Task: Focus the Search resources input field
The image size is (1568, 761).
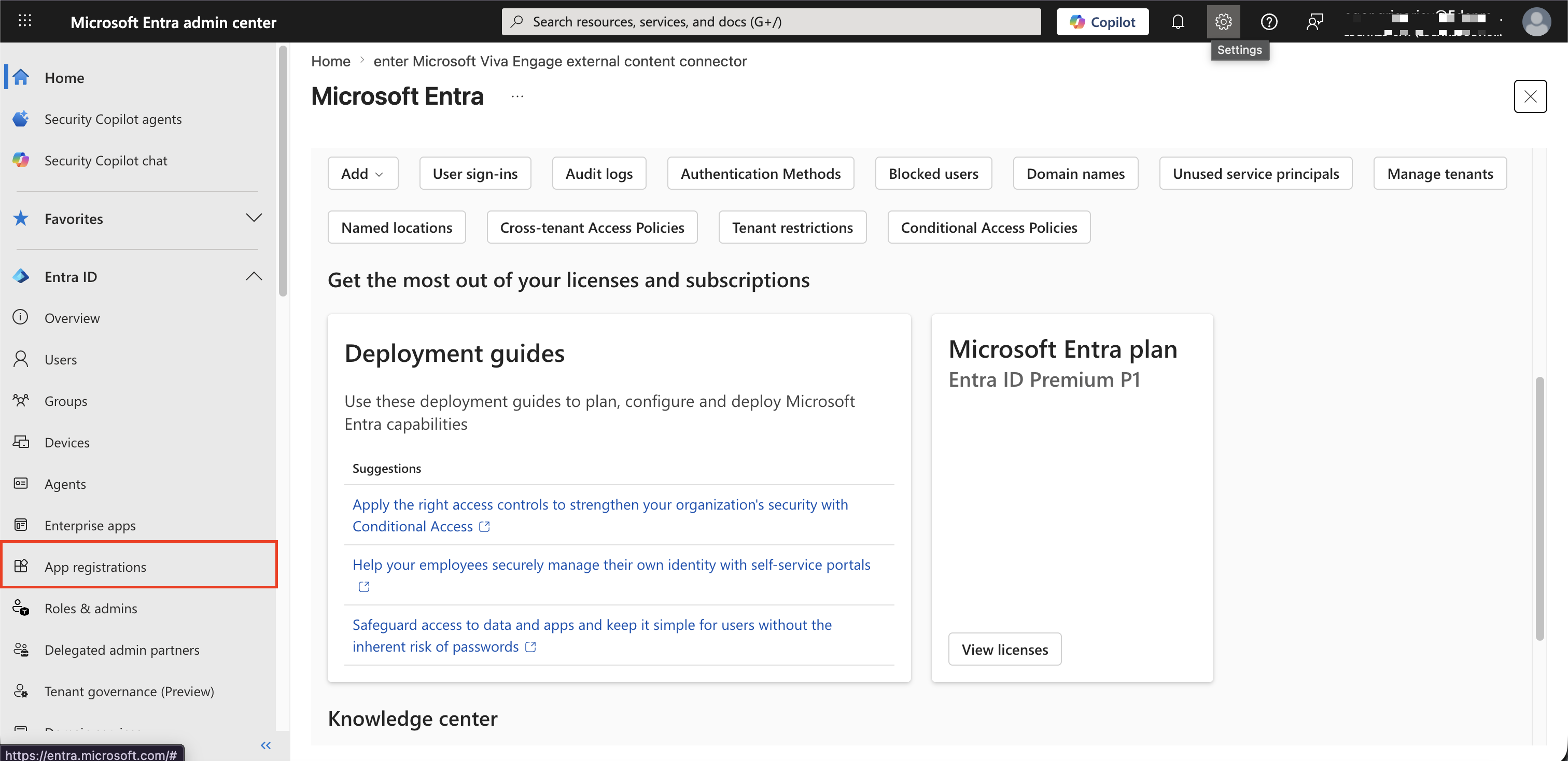Action: [771, 22]
